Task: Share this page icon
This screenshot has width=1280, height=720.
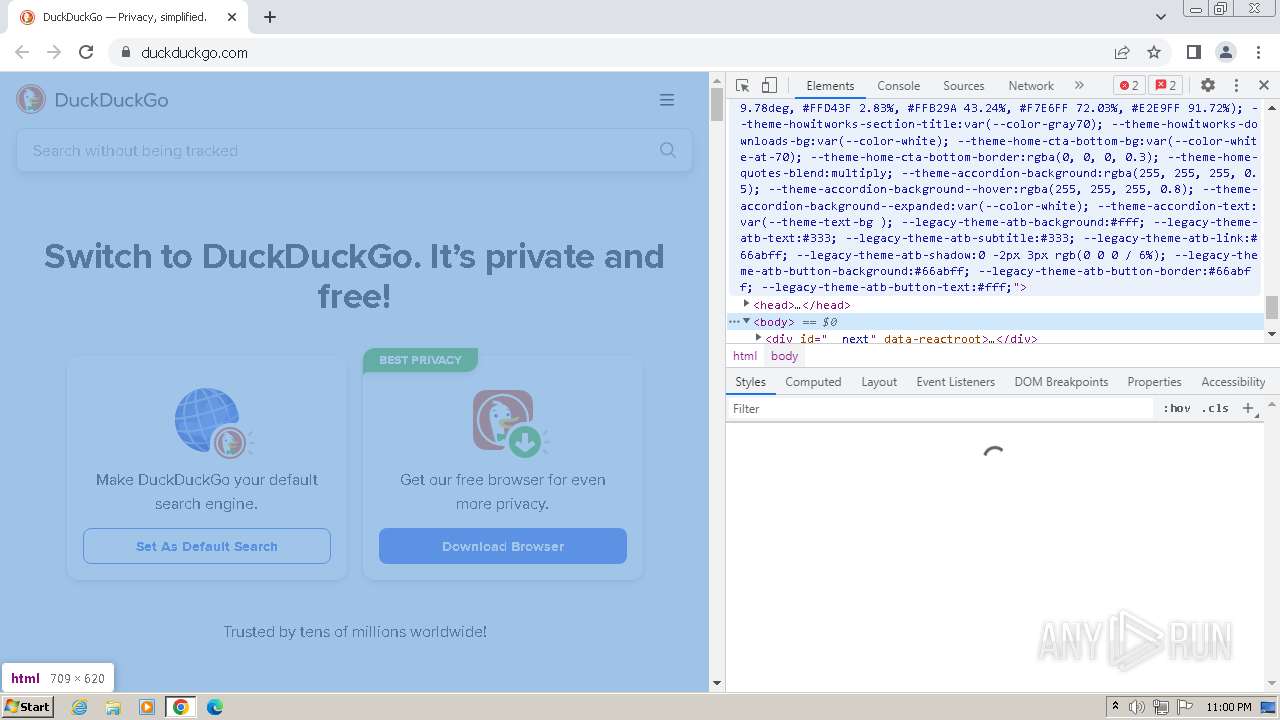Action: point(1122,52)
